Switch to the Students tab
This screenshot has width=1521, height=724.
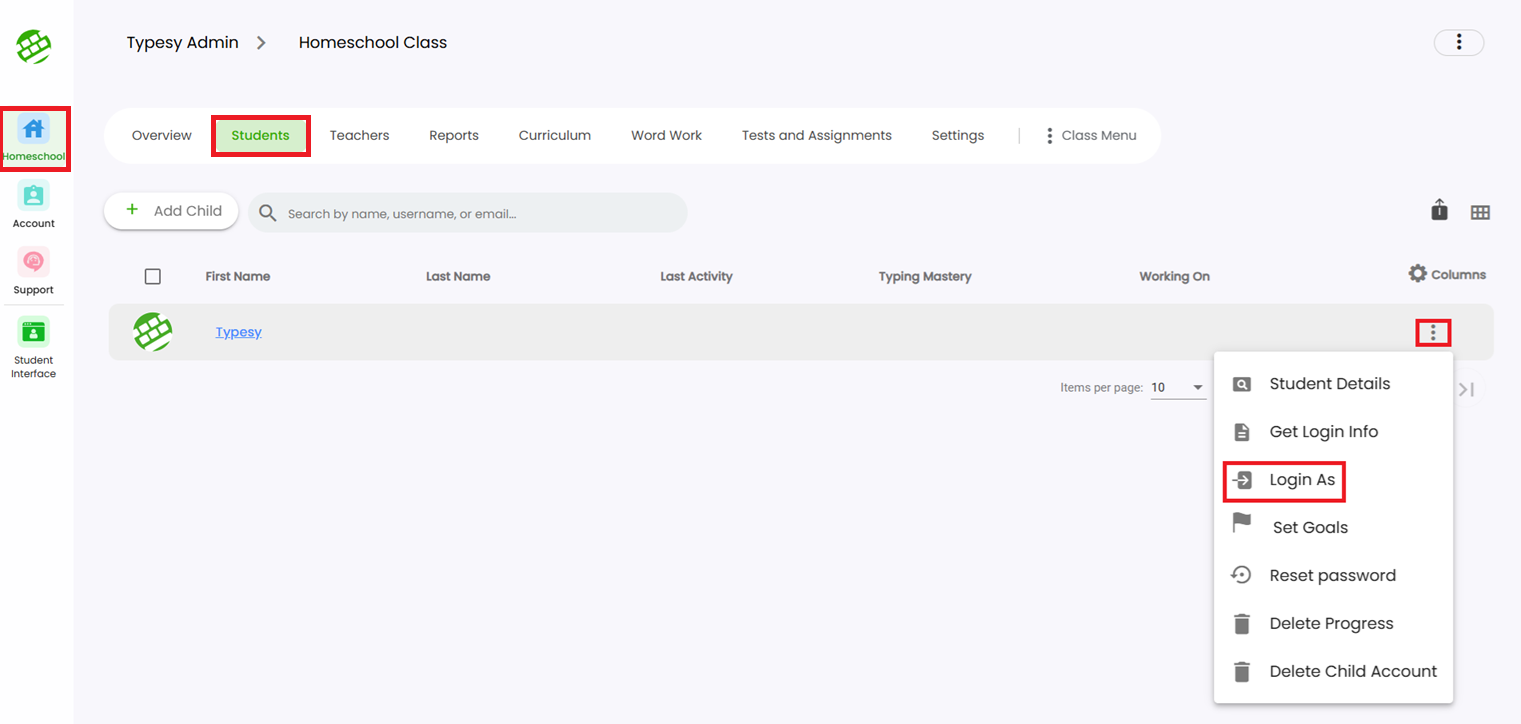[261, 135]
